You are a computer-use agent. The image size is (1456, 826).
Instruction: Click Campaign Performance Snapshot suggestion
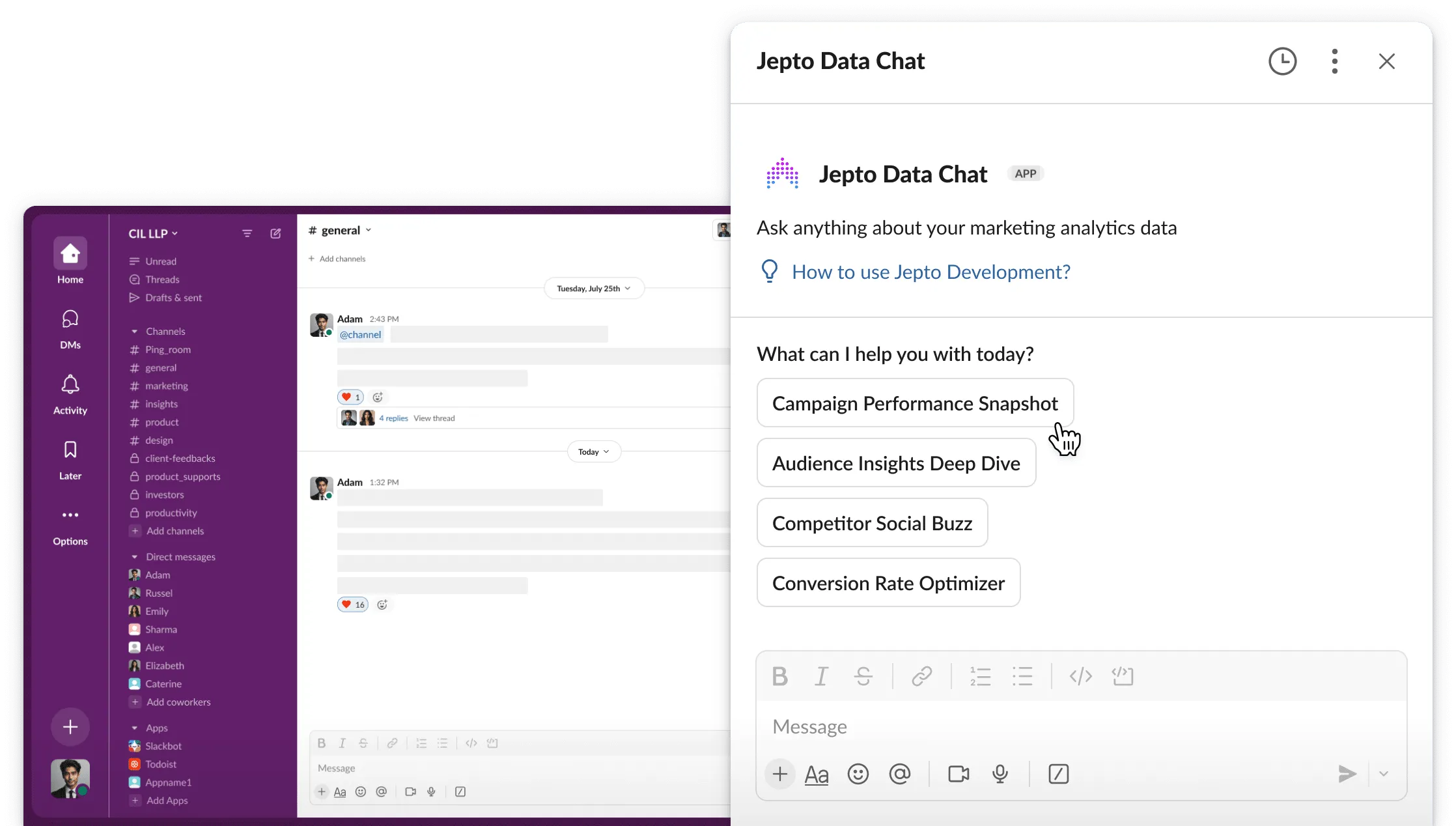pos(914,403)
